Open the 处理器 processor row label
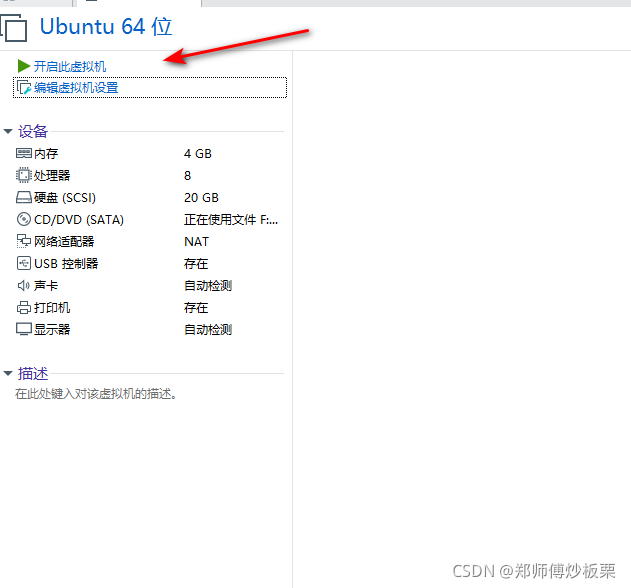Screen dimensions: 631x588 tap(52, 175)
